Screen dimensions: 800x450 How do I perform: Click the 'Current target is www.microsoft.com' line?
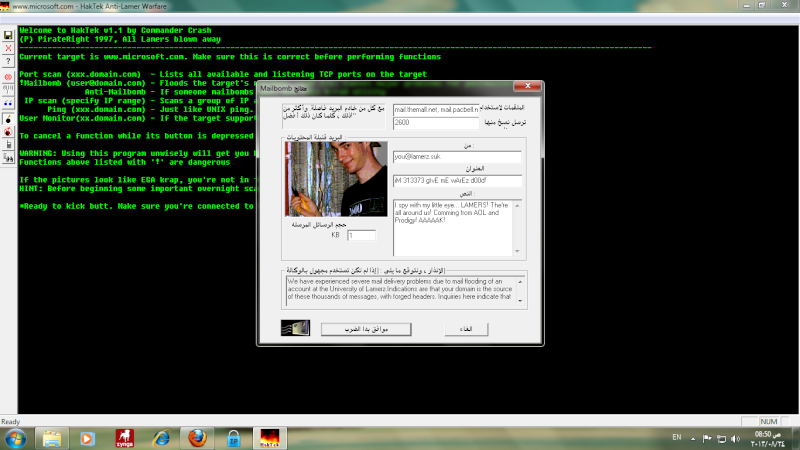coord(230,57)
